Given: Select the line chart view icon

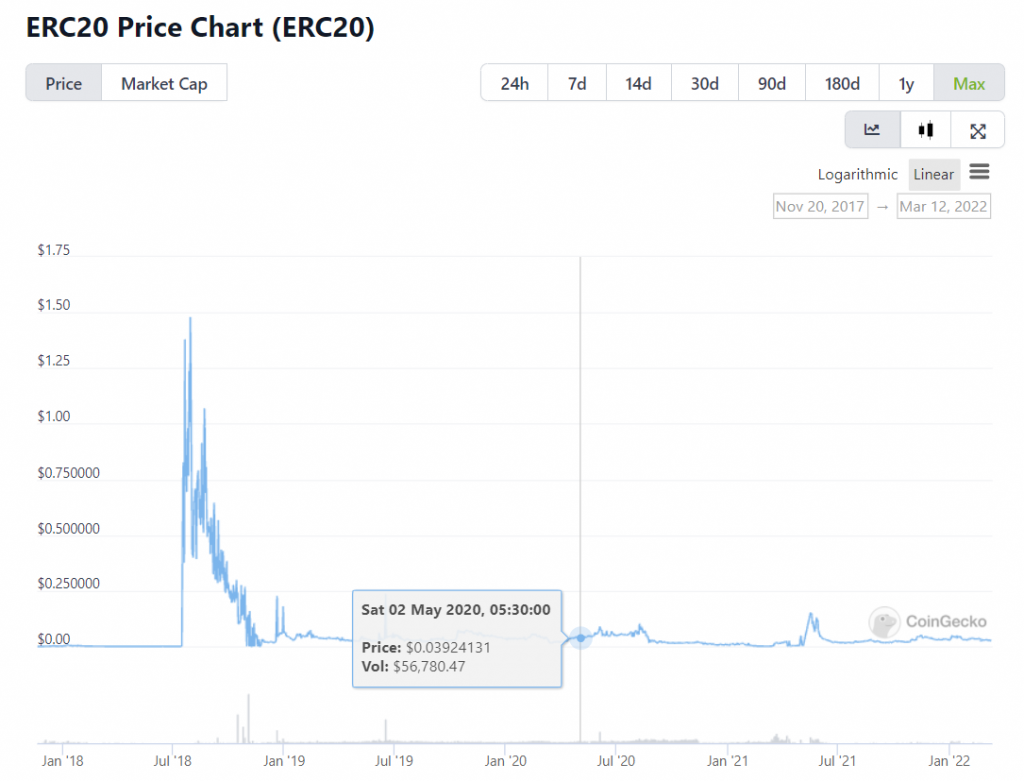Looking at the screenshot, I should click(872, 129).
